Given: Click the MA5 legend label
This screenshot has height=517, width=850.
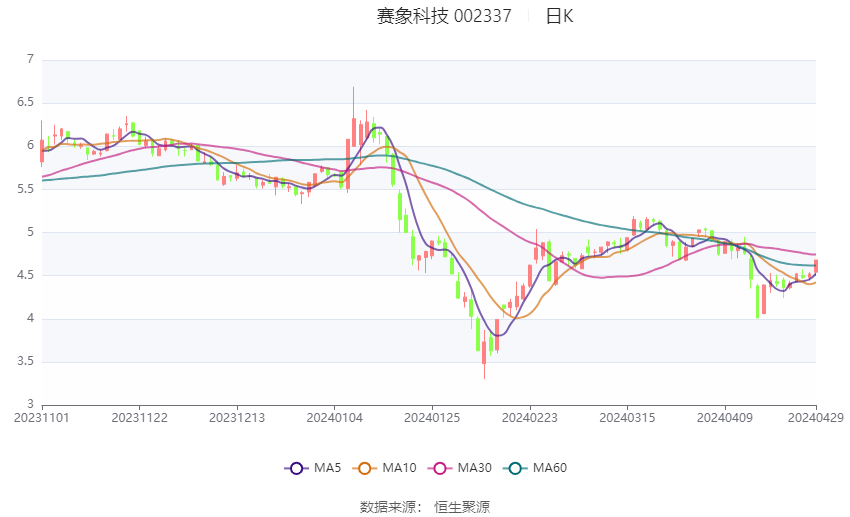Looking at the screenshot, I should point(327,468).
